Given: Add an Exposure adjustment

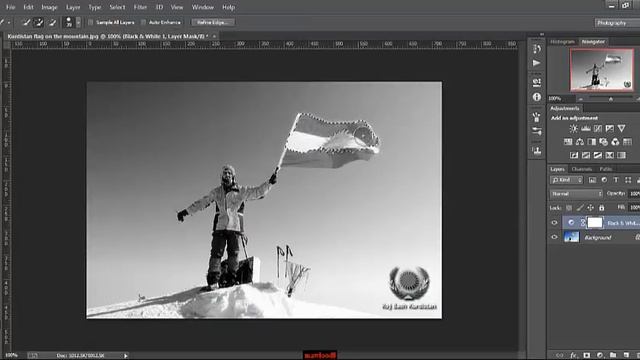Looking at the screenshot, I should 609,129.
